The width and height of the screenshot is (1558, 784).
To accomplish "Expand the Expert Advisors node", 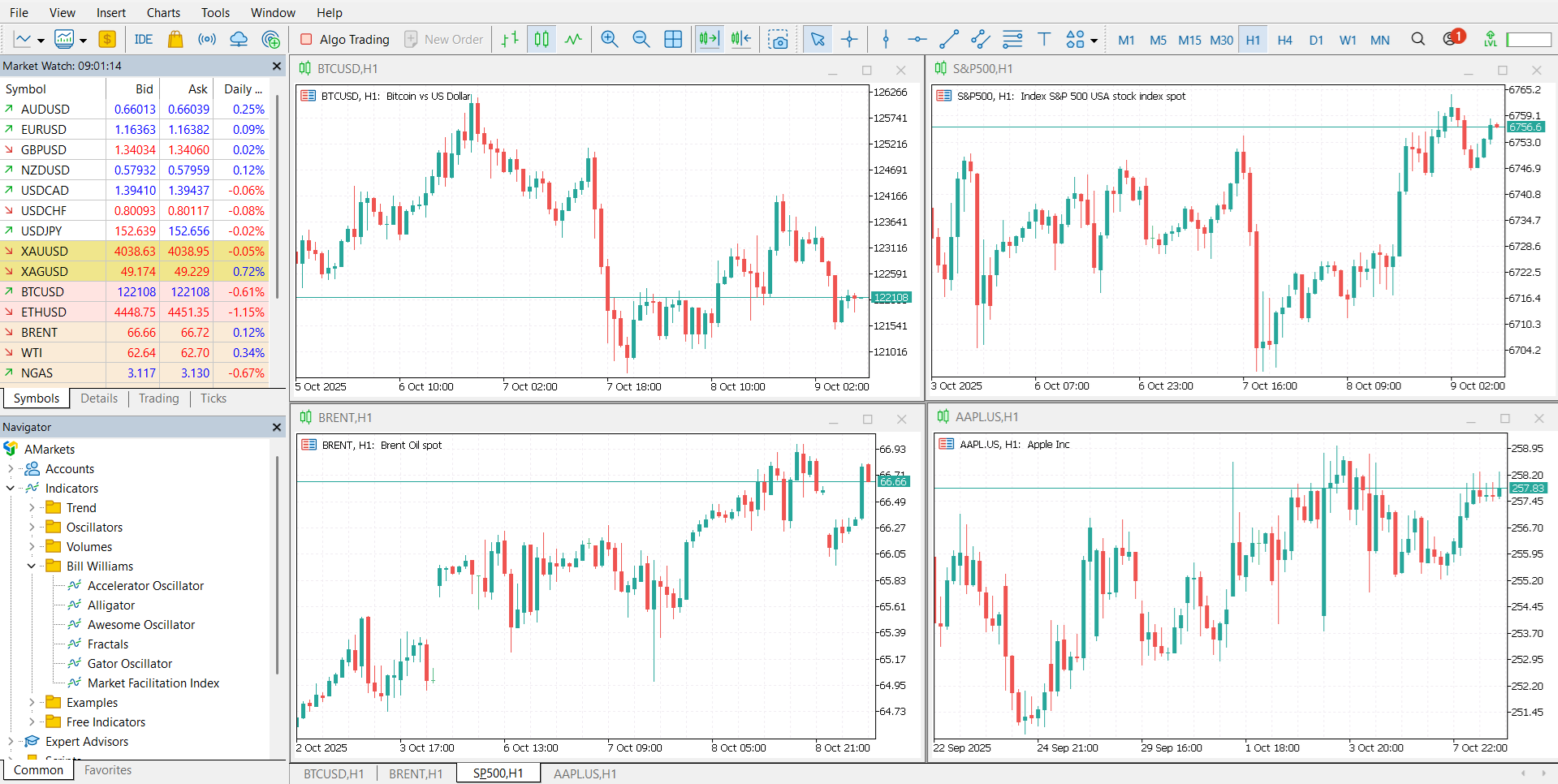I will [x=11, y=741].
